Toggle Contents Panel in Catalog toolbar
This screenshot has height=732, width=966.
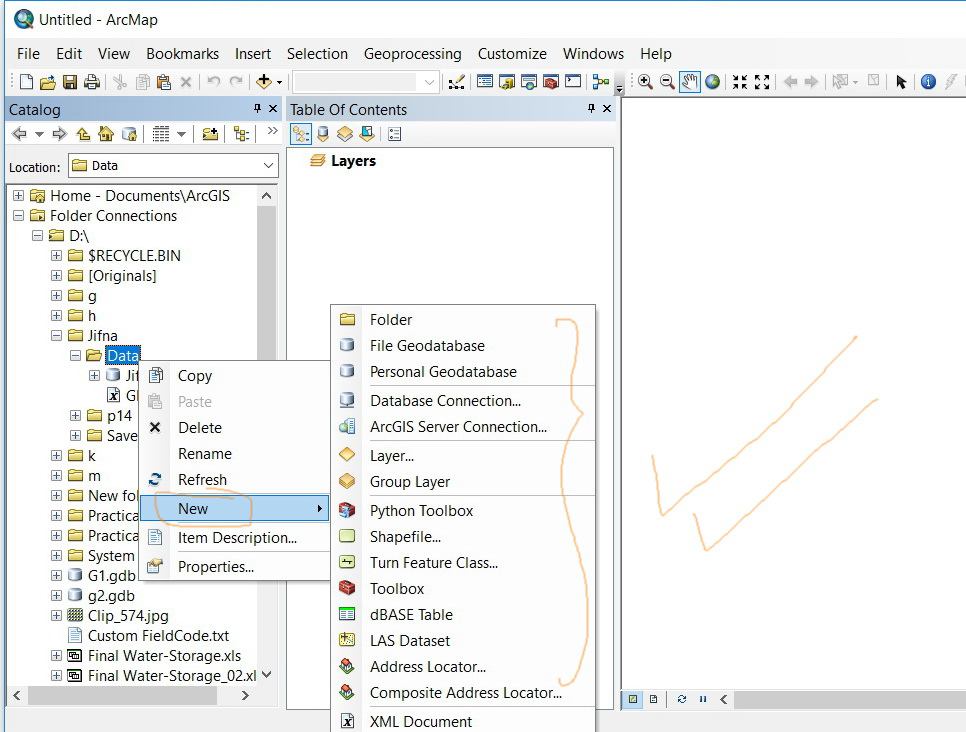(x=241, y=134)
